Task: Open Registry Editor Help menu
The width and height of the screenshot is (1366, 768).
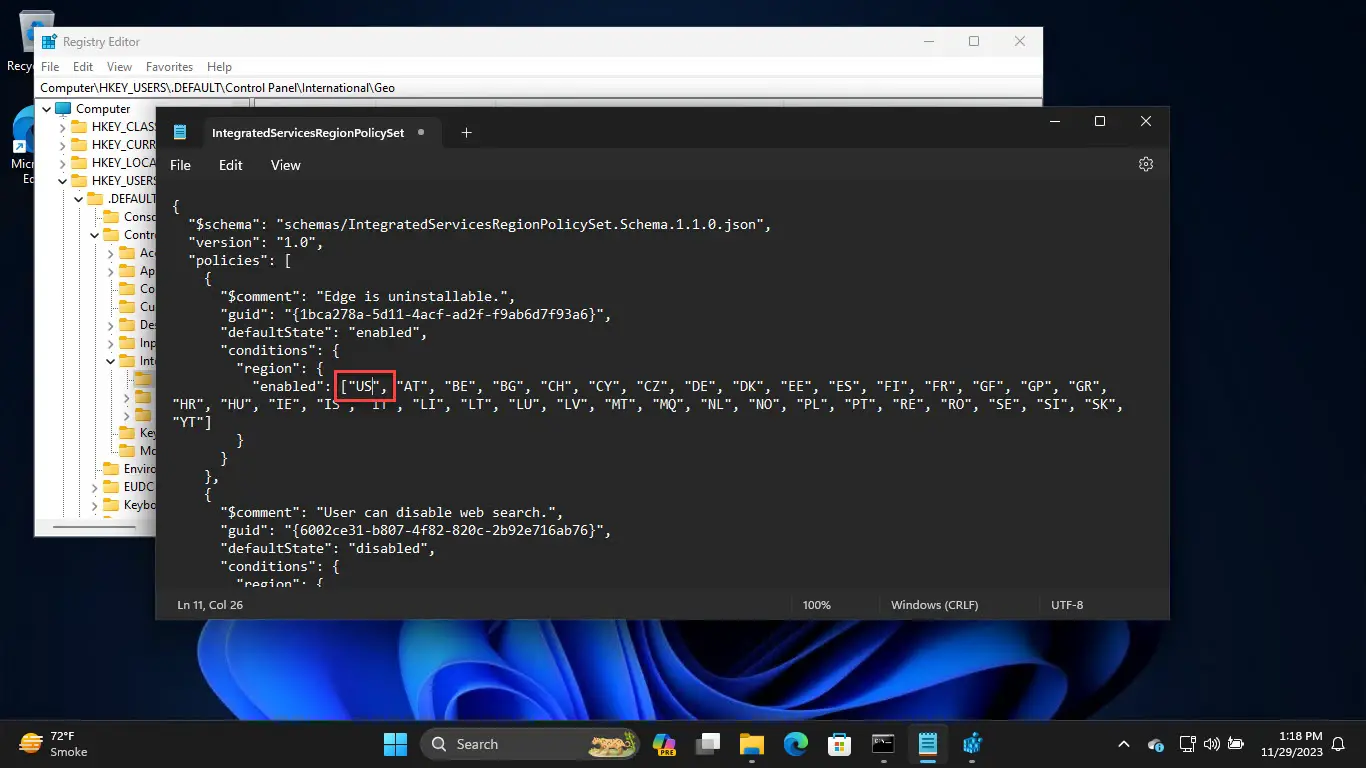Action: pos(219,67)
